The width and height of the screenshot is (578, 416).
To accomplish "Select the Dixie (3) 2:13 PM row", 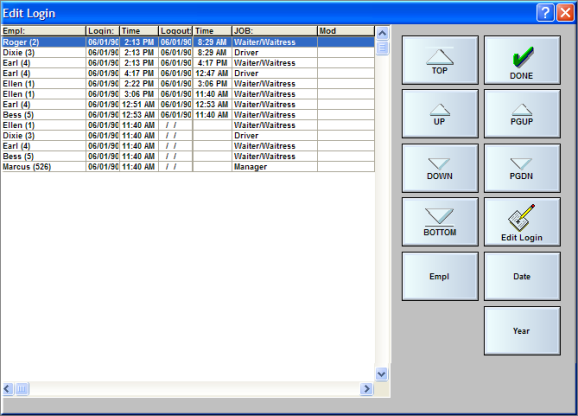I will [188, 53].
